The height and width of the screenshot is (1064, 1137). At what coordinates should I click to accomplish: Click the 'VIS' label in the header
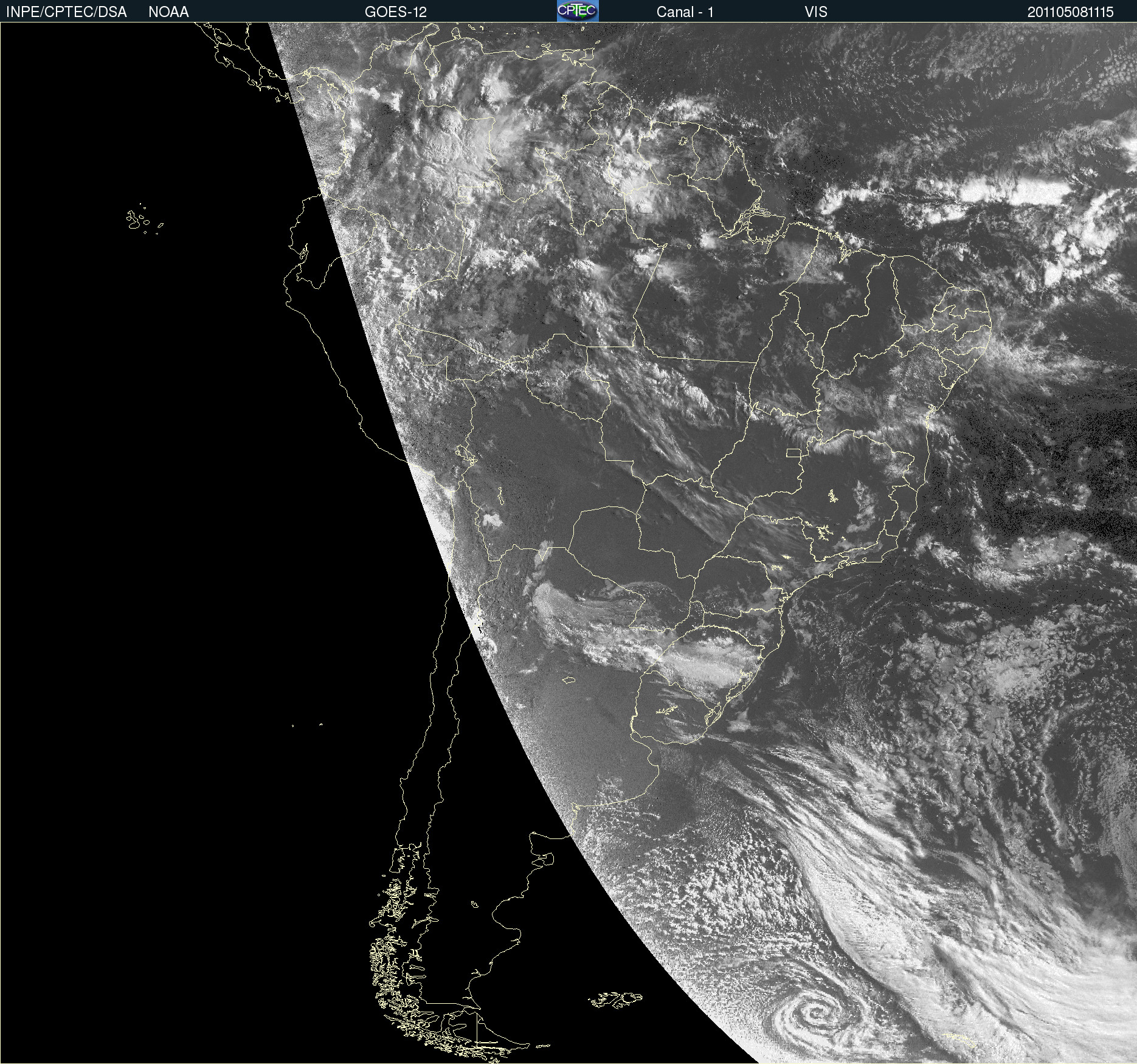click(x=816, y=12)
